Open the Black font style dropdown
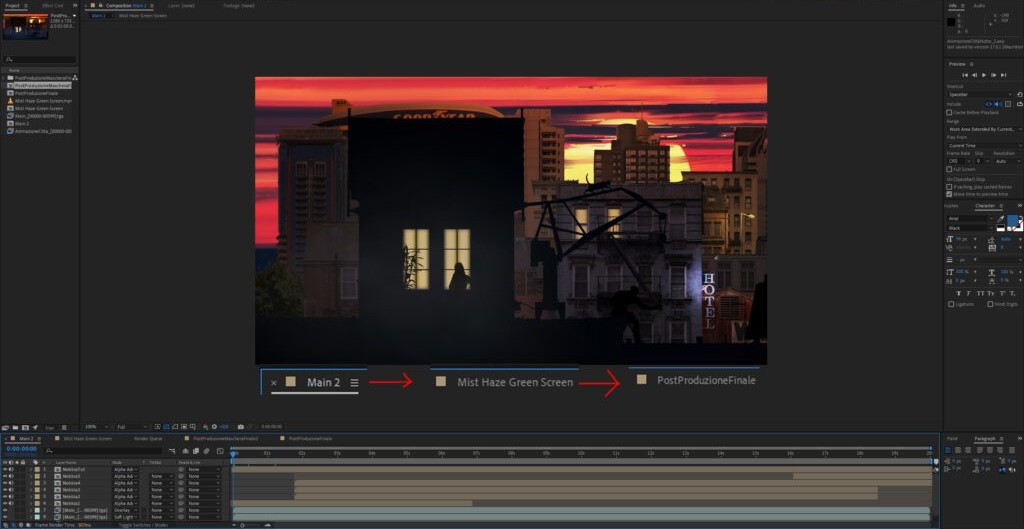Screen dimensions: 1024x529 coord(970,228)
